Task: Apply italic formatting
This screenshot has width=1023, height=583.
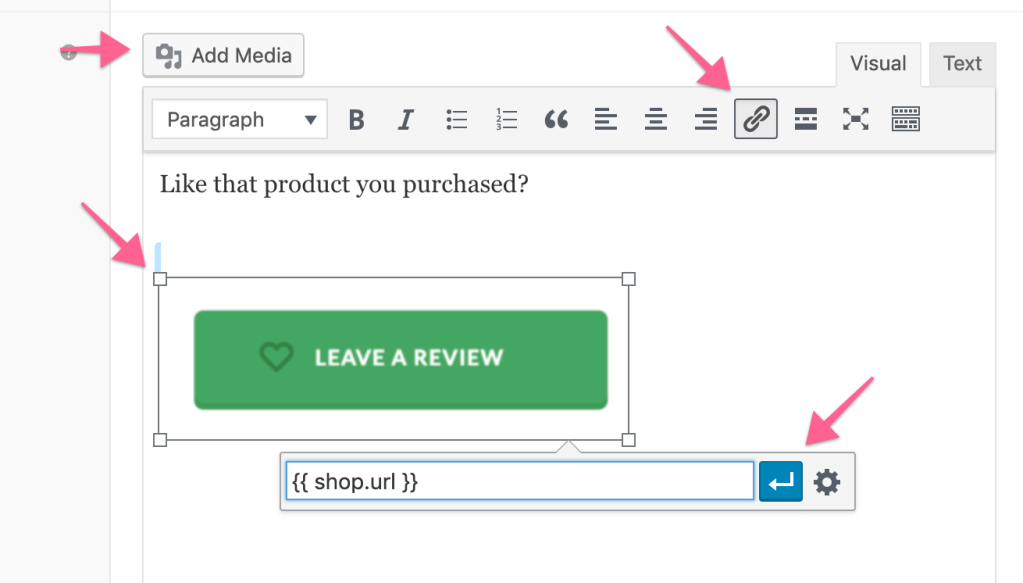Action: click(x=405, y=119)
